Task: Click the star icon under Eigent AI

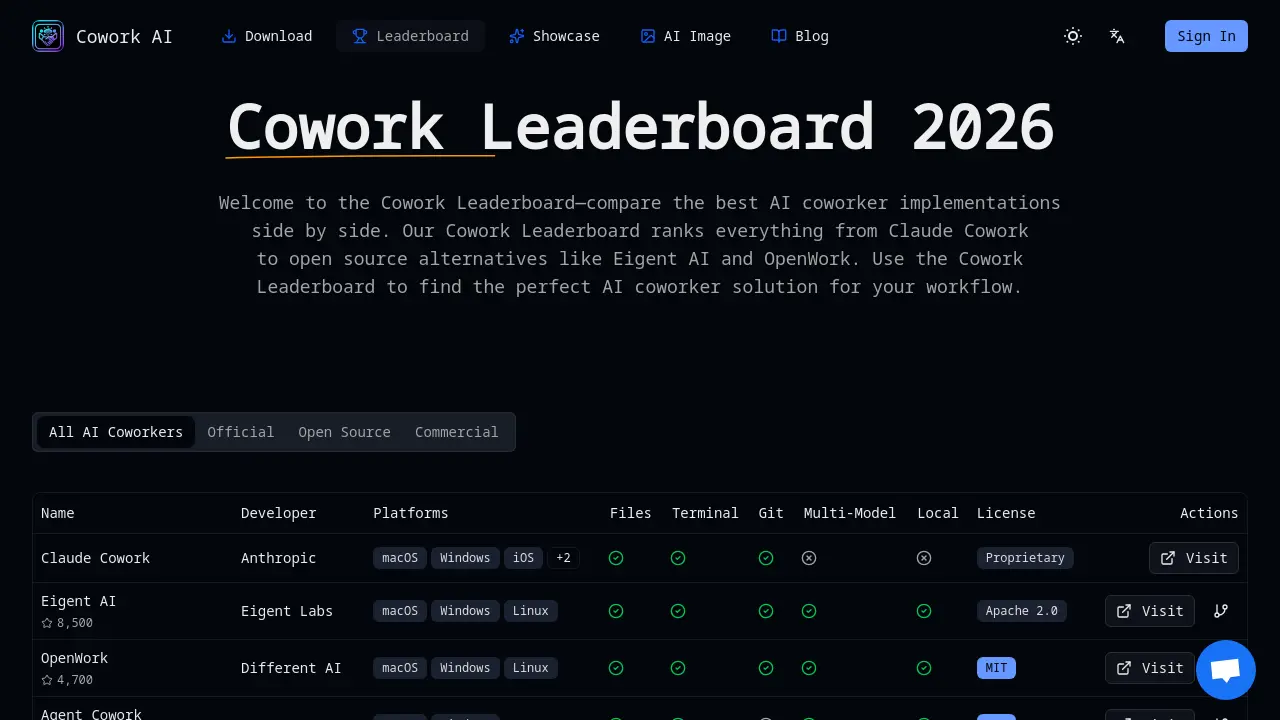Action: [47, 623]
